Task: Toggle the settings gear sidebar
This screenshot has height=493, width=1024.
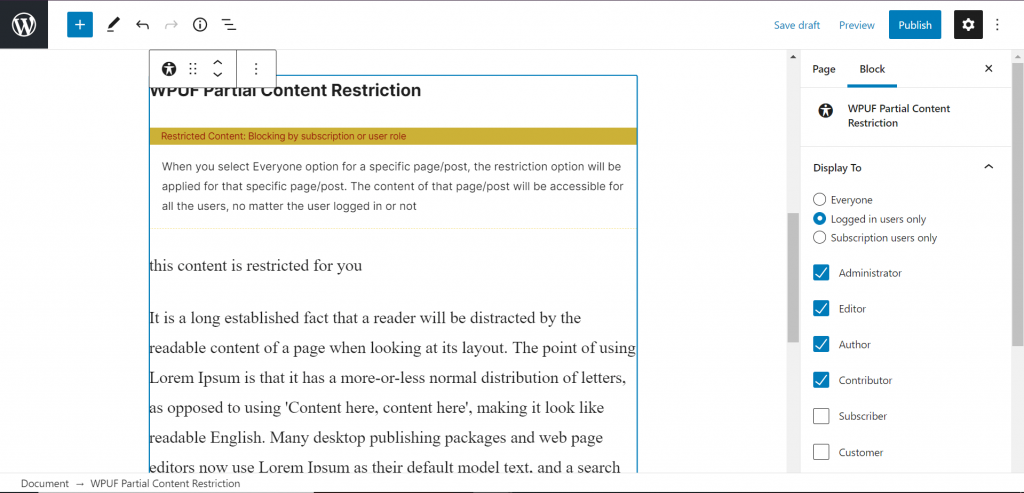Action: click(968, 25)
